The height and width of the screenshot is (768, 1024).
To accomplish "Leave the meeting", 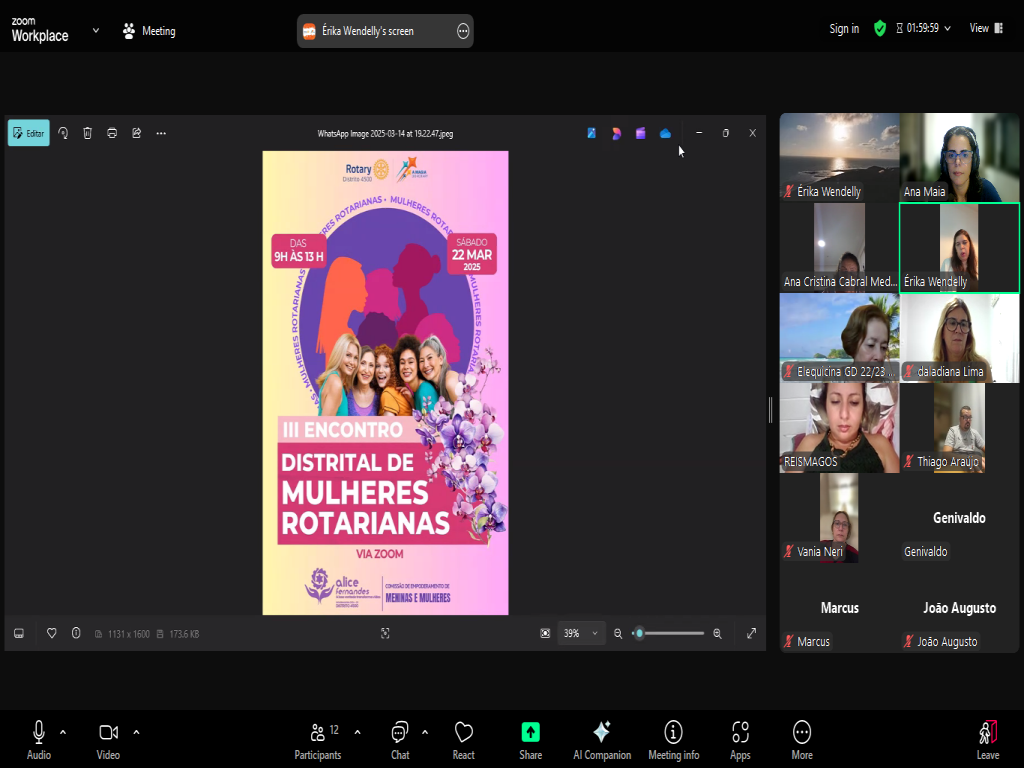I will pos(987,738).
